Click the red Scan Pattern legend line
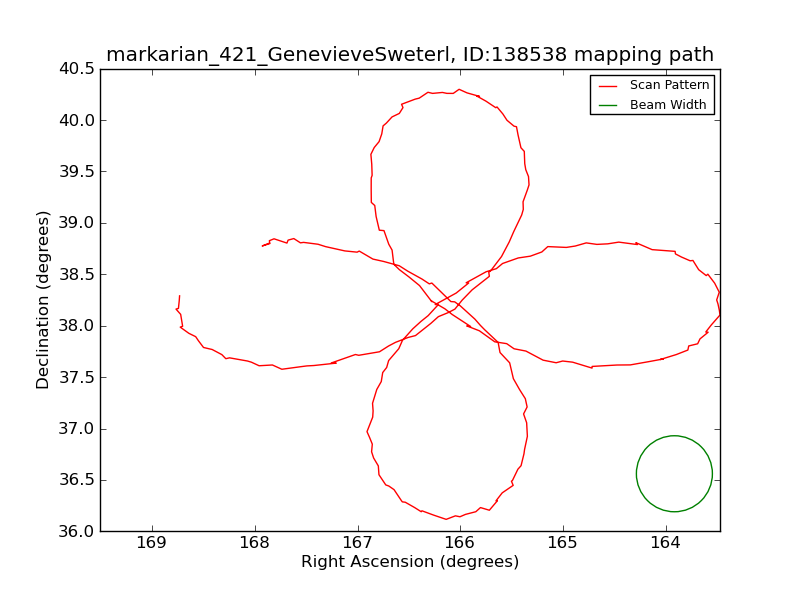Image resolution: width=800 pixels, height=600 pixels. click(x=608, y=86)
